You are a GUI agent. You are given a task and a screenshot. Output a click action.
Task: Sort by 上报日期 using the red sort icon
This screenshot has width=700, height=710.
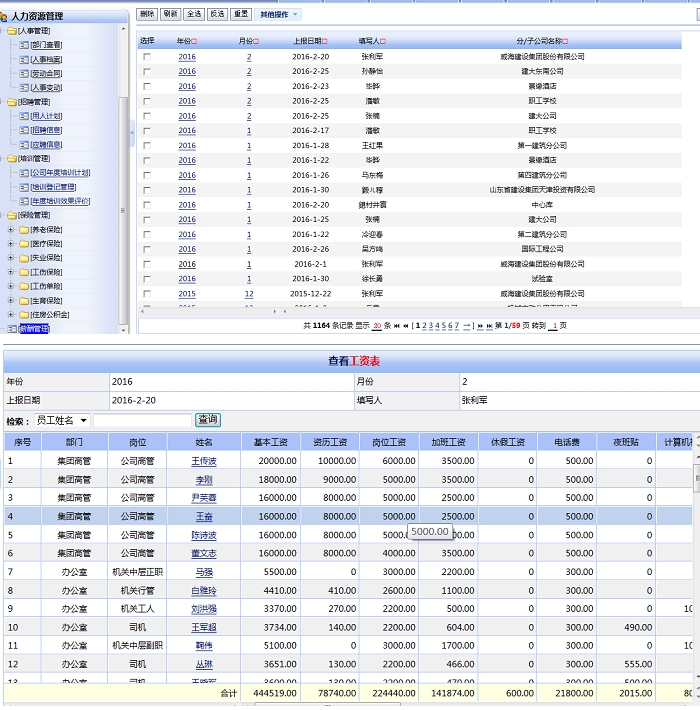(325, 41)
